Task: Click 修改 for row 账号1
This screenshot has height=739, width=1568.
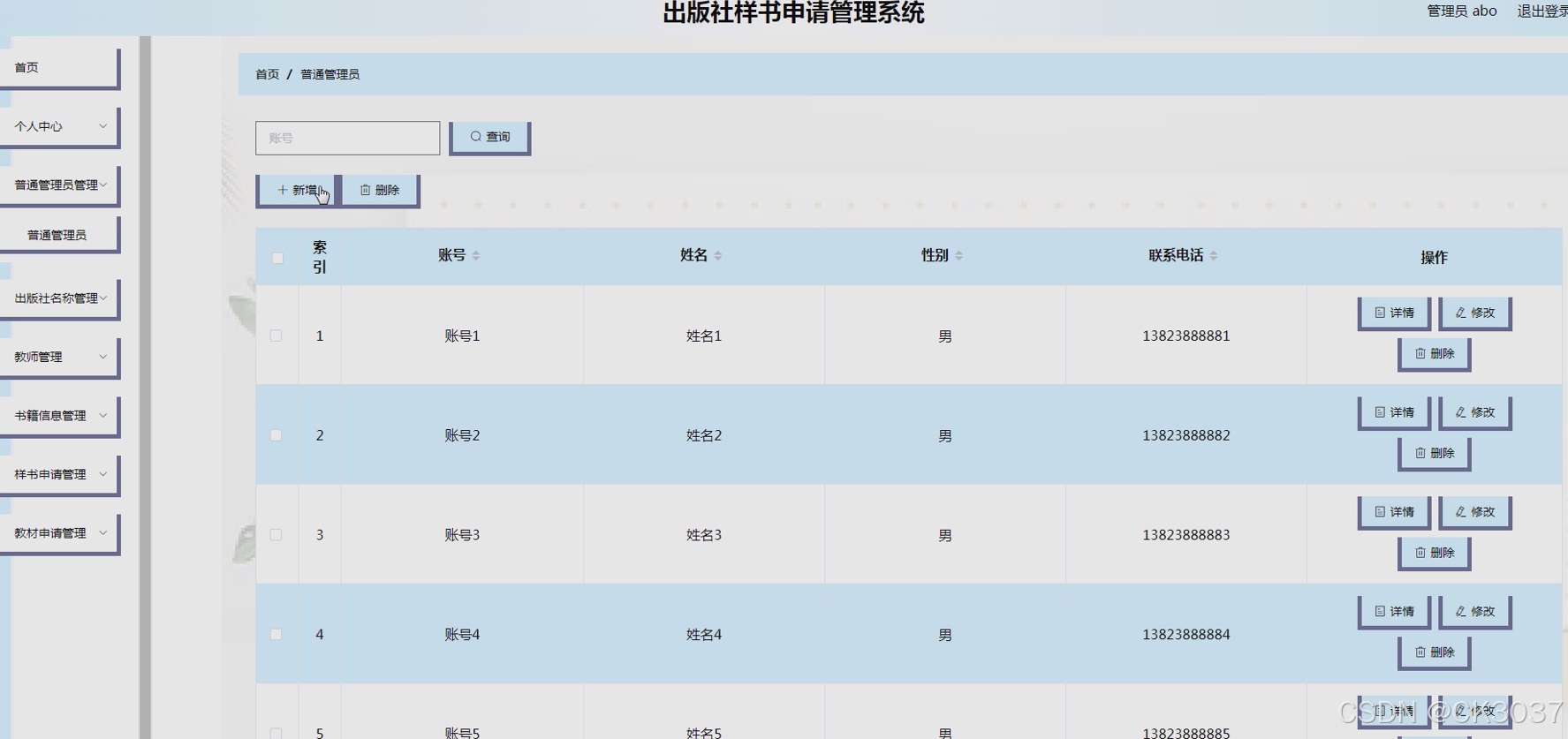Action: 1475,313
